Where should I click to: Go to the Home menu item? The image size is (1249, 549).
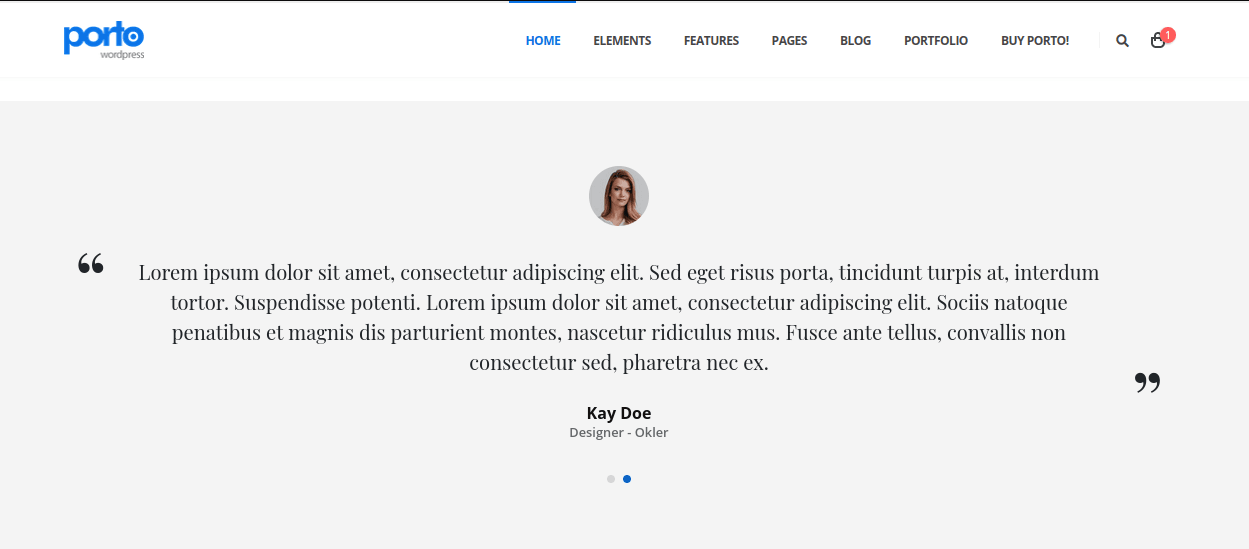pos(543,41)
